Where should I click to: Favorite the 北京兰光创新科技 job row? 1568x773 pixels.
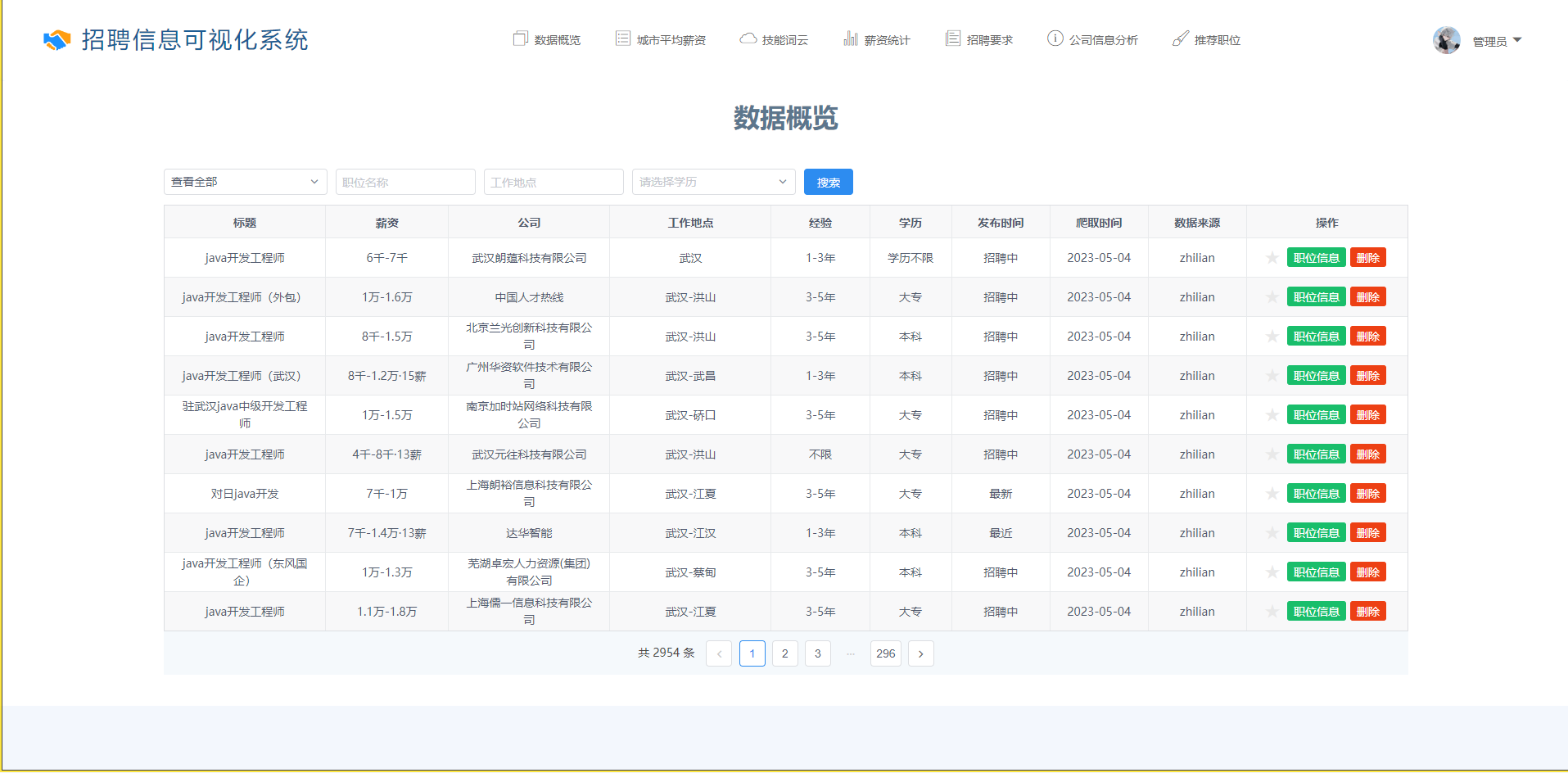pos(1272,337)
